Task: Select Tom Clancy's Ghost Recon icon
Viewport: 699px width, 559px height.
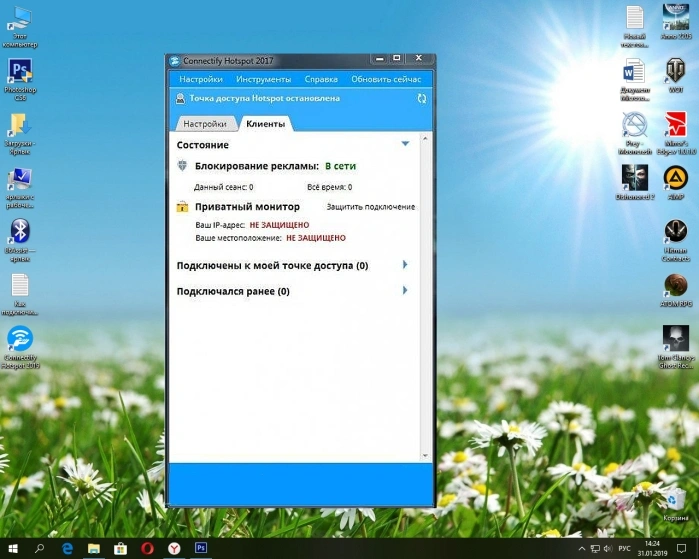Action: [676, 348]
